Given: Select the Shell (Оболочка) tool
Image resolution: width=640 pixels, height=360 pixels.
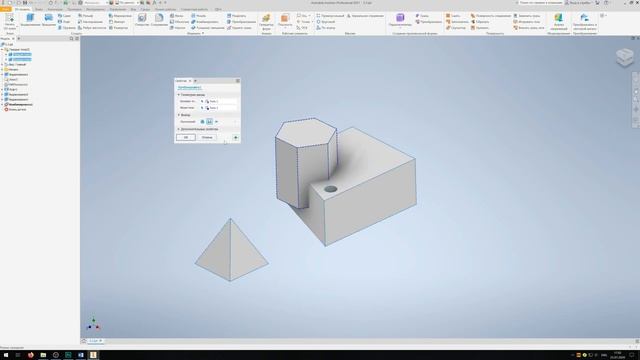Looking at the screenshot, I should point(180,22).
